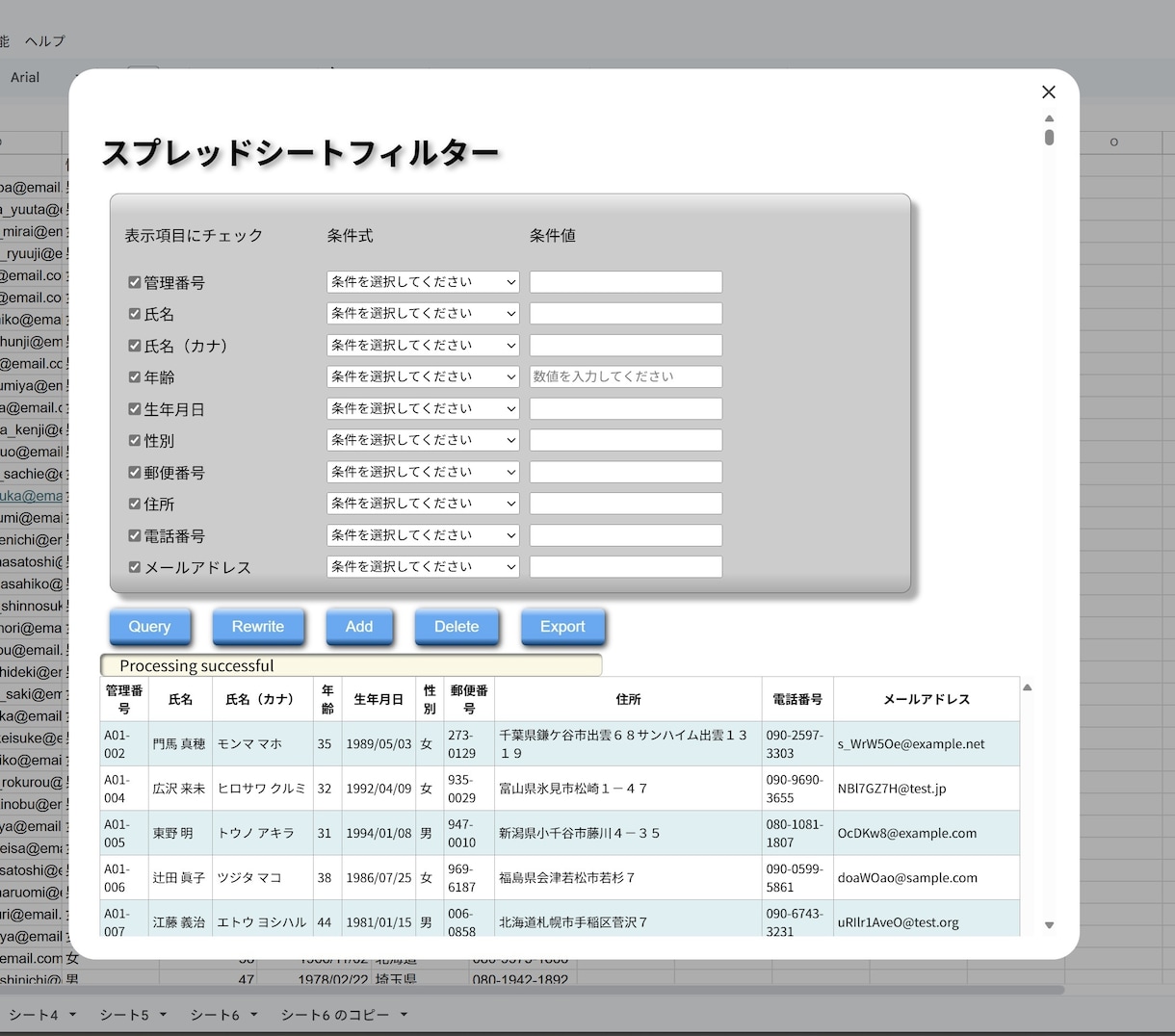Open condition dropdown for 管理番号
Screen dimensions: 1175x1036
(x=423, y=282)
